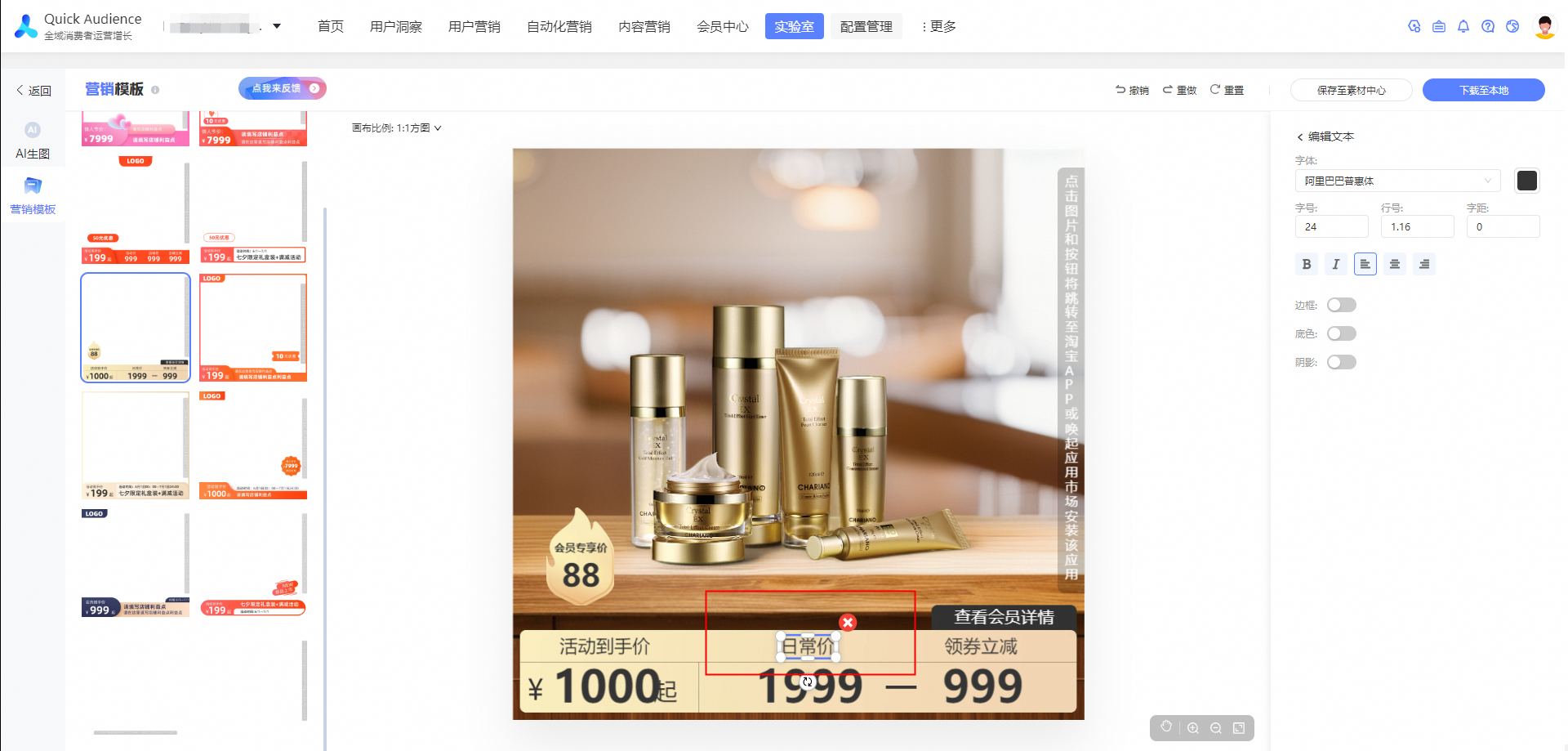Click 查看会员详情 button on canvas
The image size is (1568, 751).
point(1004,617)
